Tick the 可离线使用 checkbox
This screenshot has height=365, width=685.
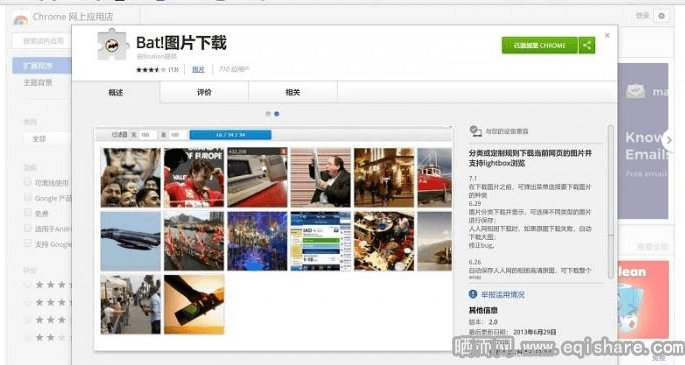click(28, 182)
